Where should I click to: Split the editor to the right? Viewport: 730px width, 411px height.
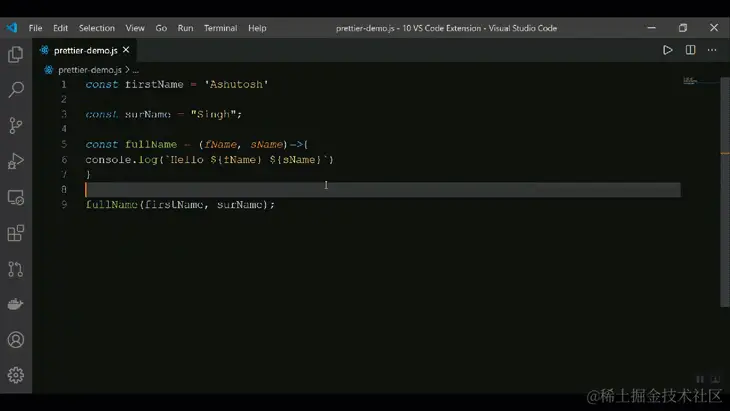[x=690, y=50]
